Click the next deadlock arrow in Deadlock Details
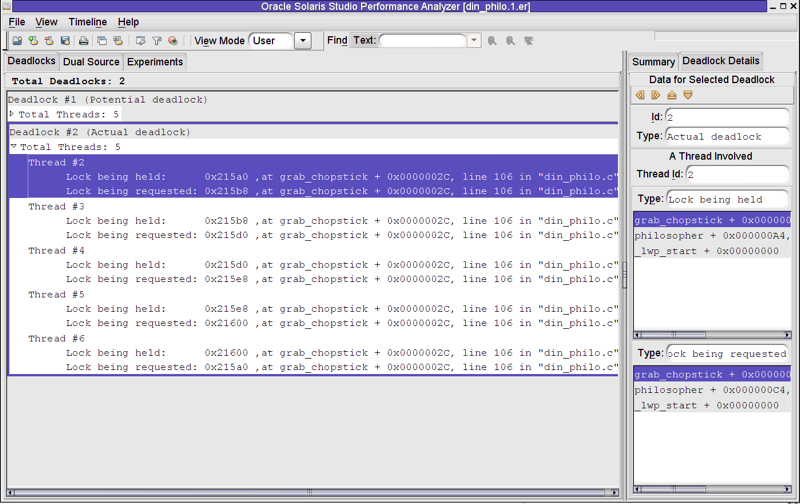The width and height of the screenshot is (800, 504). pyautogui.click(x=656, y=95)
